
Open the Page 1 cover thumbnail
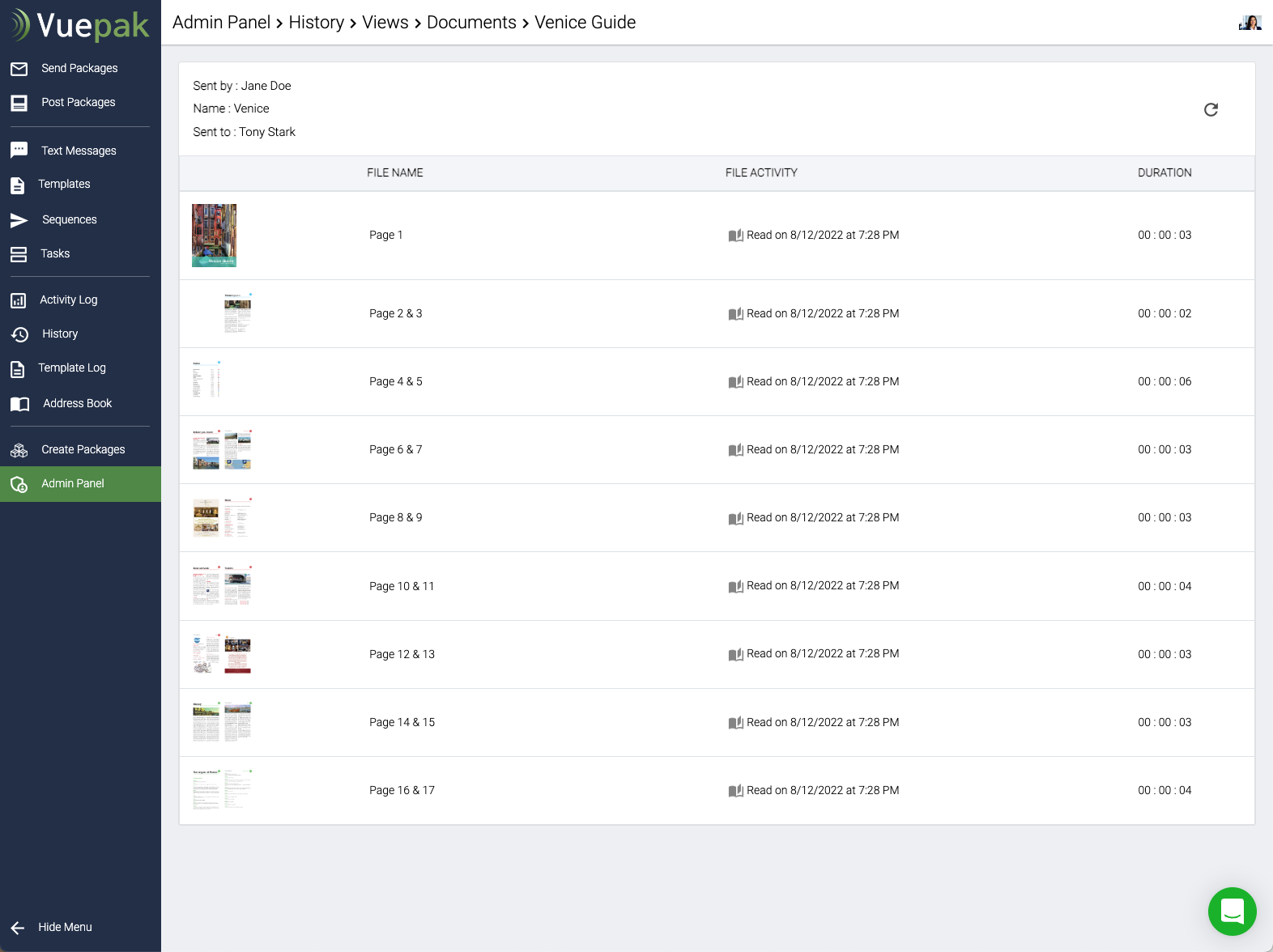pos(214,236)
